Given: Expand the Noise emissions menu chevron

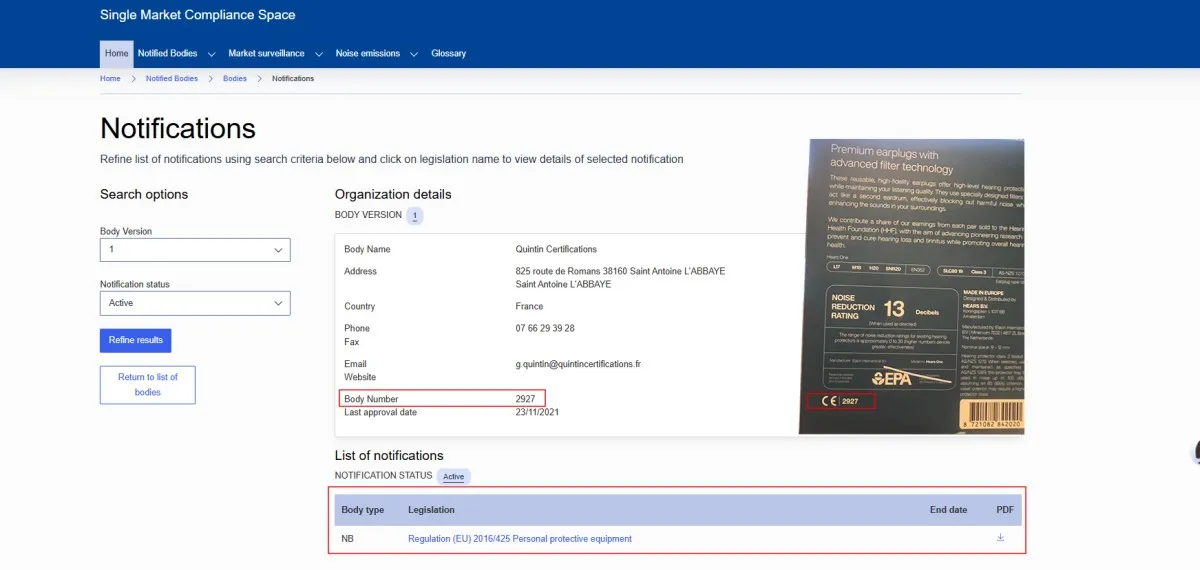Looking at the screenshot, I should tap(414, 54).
